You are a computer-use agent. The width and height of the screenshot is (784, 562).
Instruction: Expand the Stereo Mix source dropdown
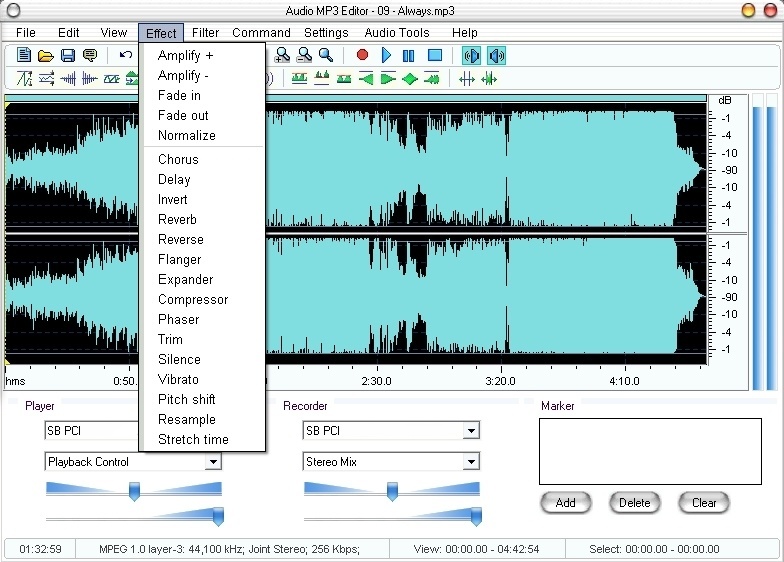(471, 462)
